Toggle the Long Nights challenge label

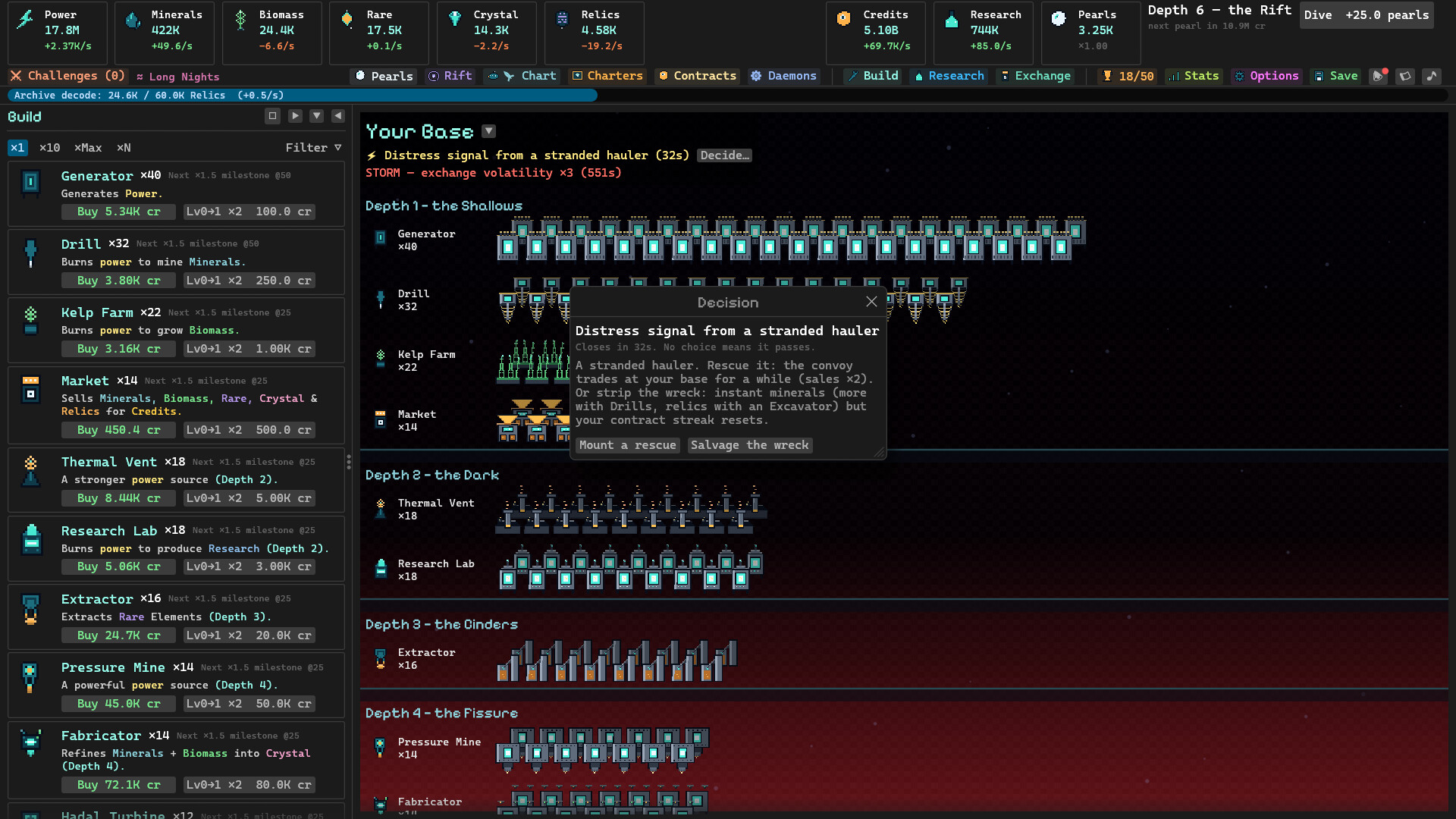point(178,77)
